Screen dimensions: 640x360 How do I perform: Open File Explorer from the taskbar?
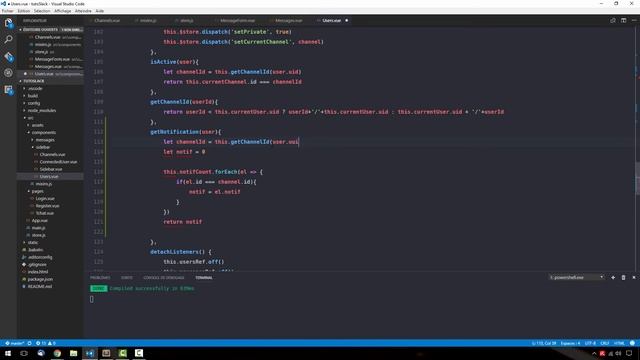pos(73,353)
